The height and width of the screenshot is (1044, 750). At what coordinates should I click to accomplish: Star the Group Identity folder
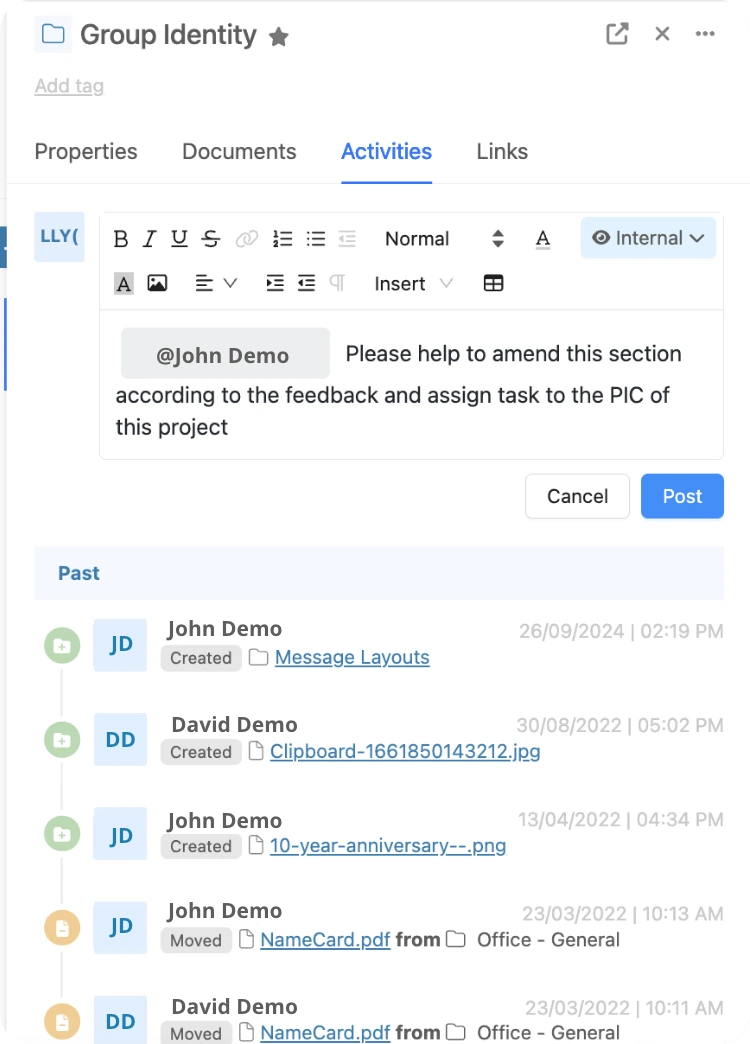pos(278,36)
